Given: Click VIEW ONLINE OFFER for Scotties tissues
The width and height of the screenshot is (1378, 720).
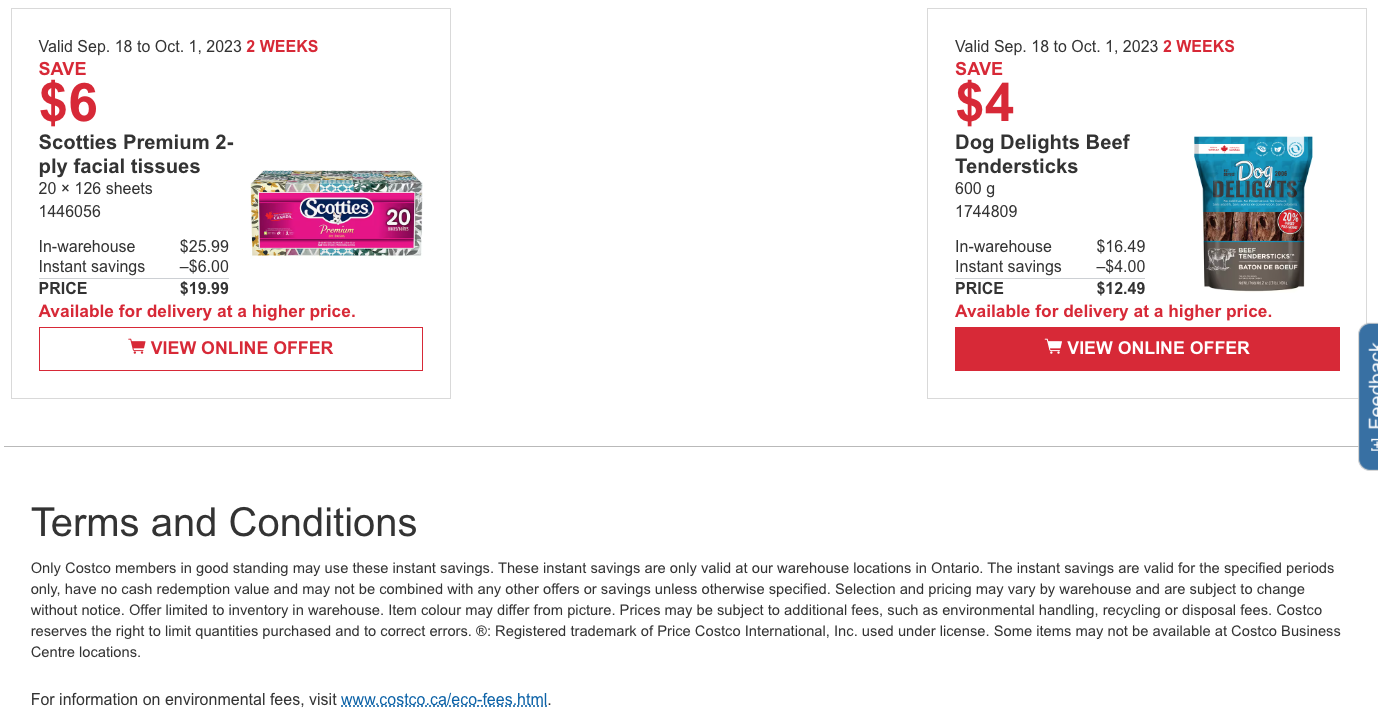Looking at the screenshot, I should coord(230,348).
